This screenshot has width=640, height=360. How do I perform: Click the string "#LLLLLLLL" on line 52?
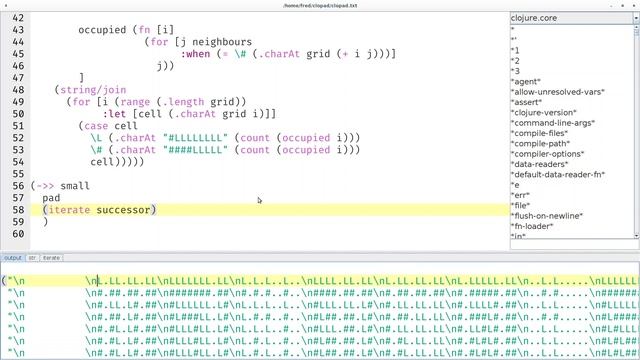click(x=195, y=138)
